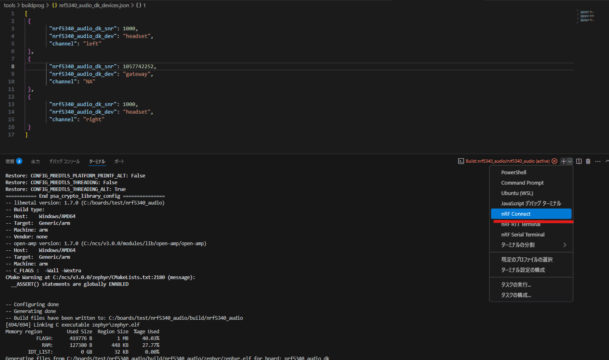Click the editor minimap preview

586,16
